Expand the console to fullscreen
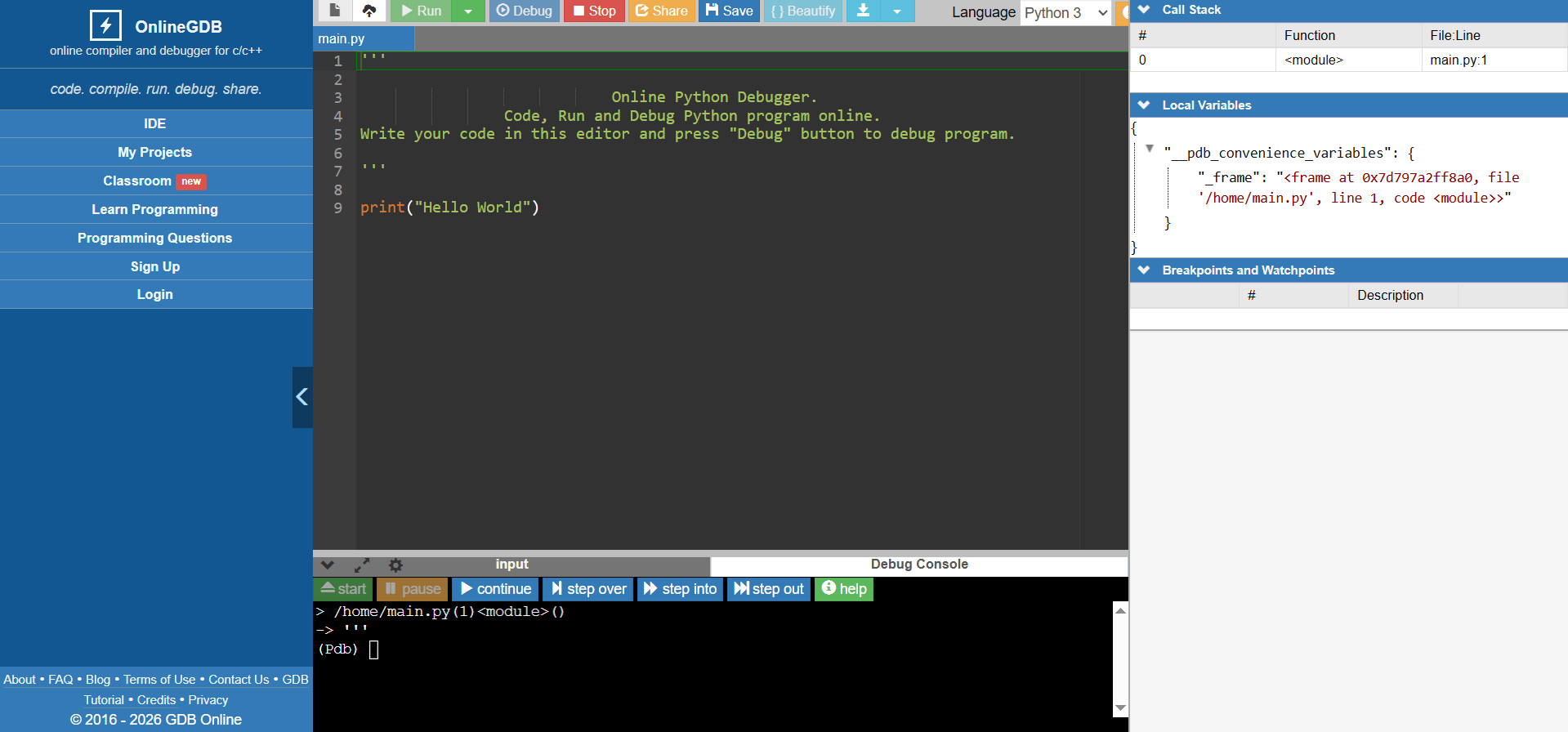 (362, 565)
